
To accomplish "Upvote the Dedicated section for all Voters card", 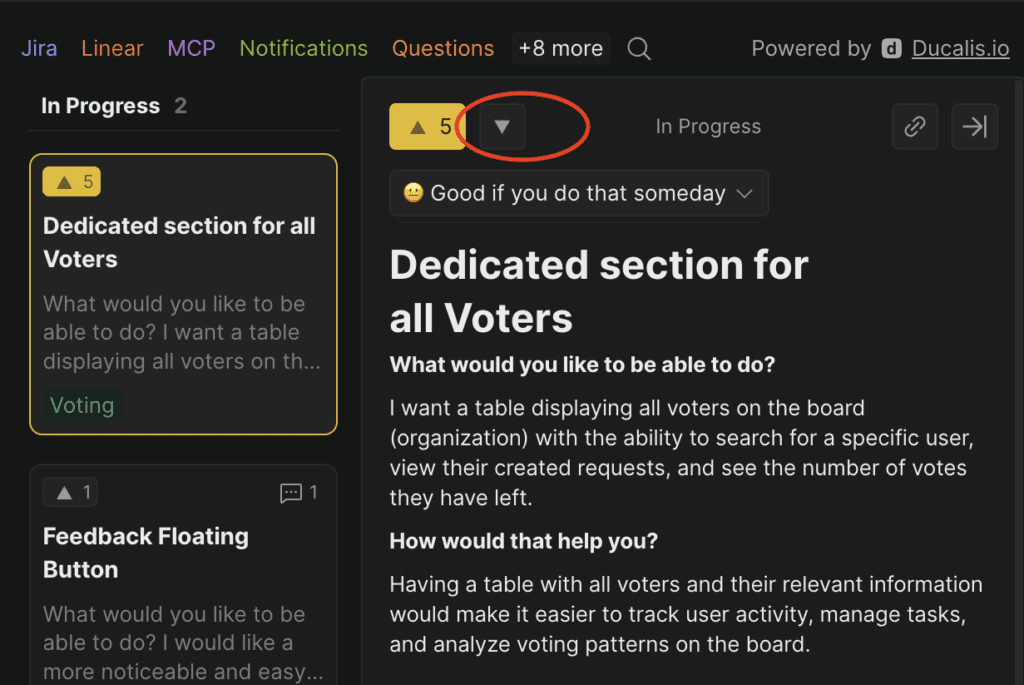I will pos(70,181).
